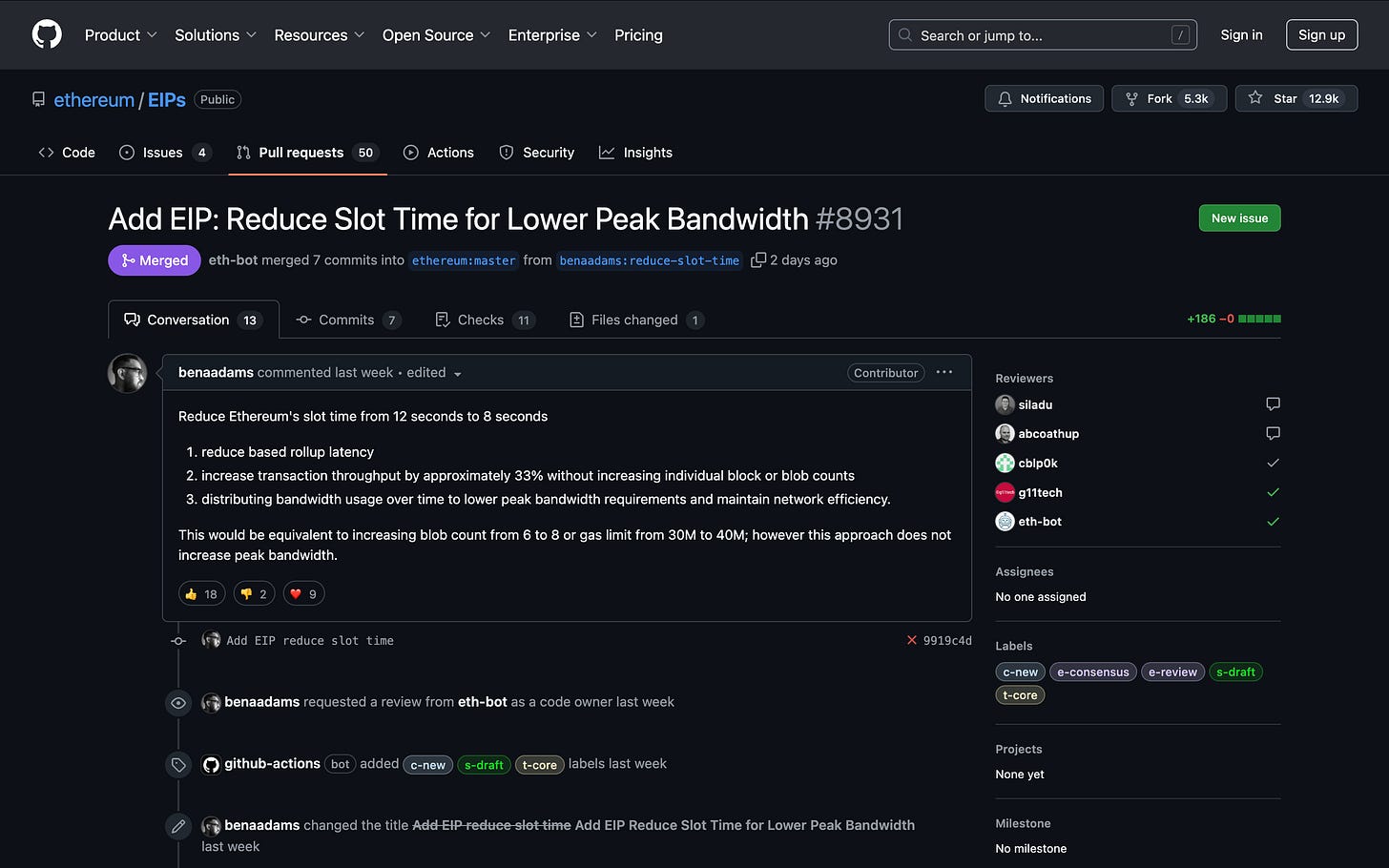
Task: Open reviewer cblp0k profile
Action: pos(1038,464)
